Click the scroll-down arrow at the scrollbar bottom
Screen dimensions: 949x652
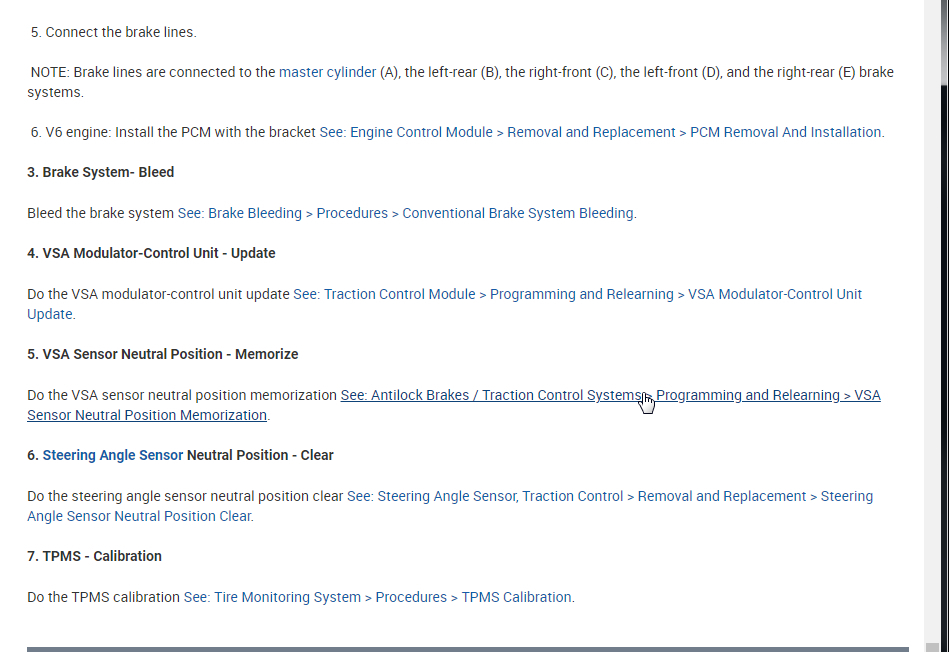click(x=943, y=645)
